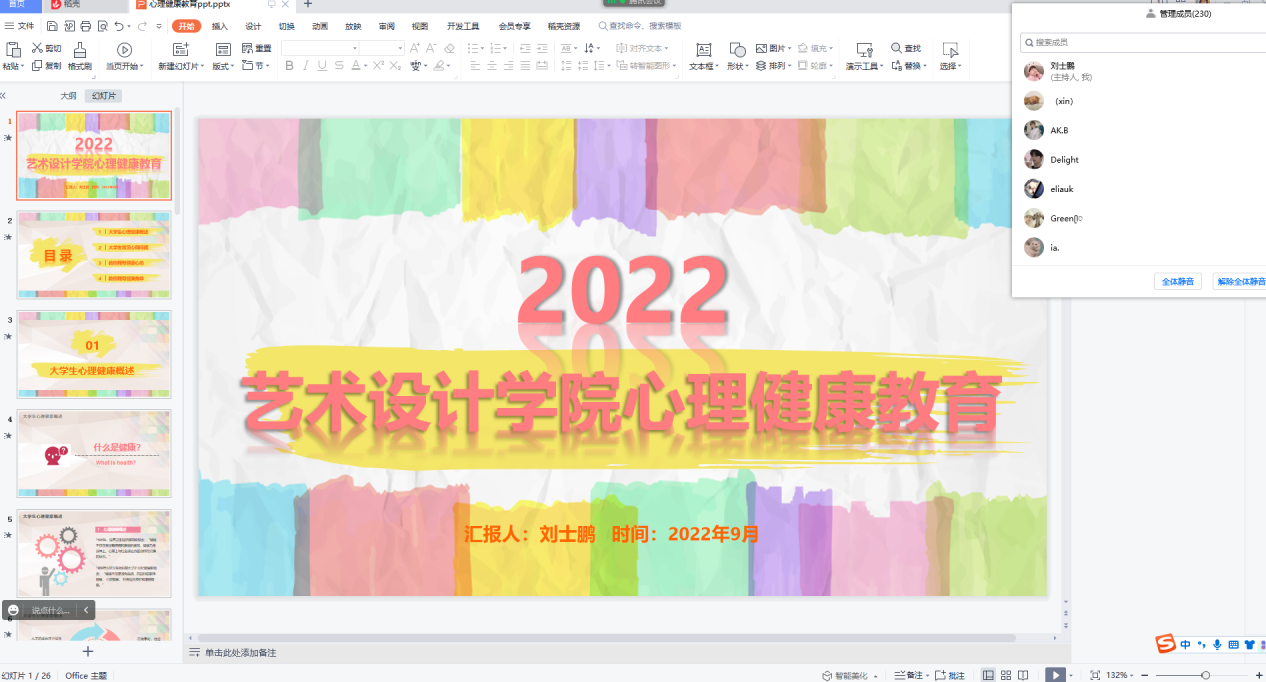Click the slide sorter view icon
Screen dimensions: 1266x682
coord(1006,675)
